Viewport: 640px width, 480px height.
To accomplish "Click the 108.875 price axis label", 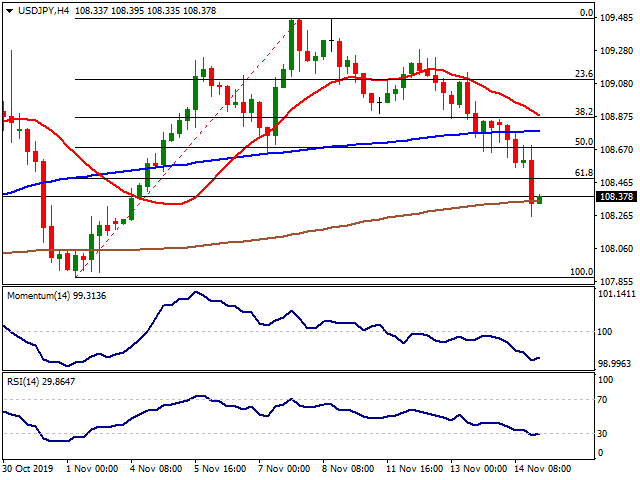I will point(616,117).
